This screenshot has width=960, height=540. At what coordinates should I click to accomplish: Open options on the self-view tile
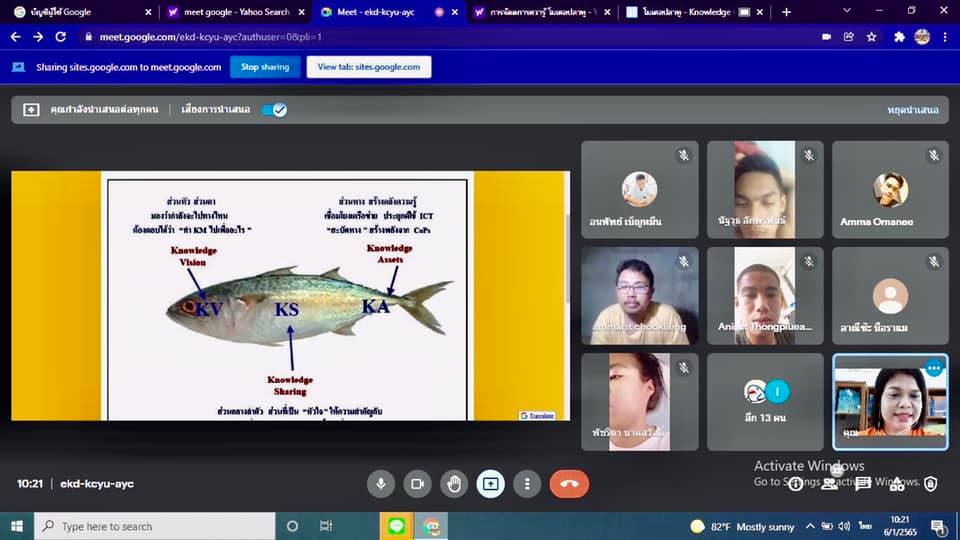coord(934,368)
